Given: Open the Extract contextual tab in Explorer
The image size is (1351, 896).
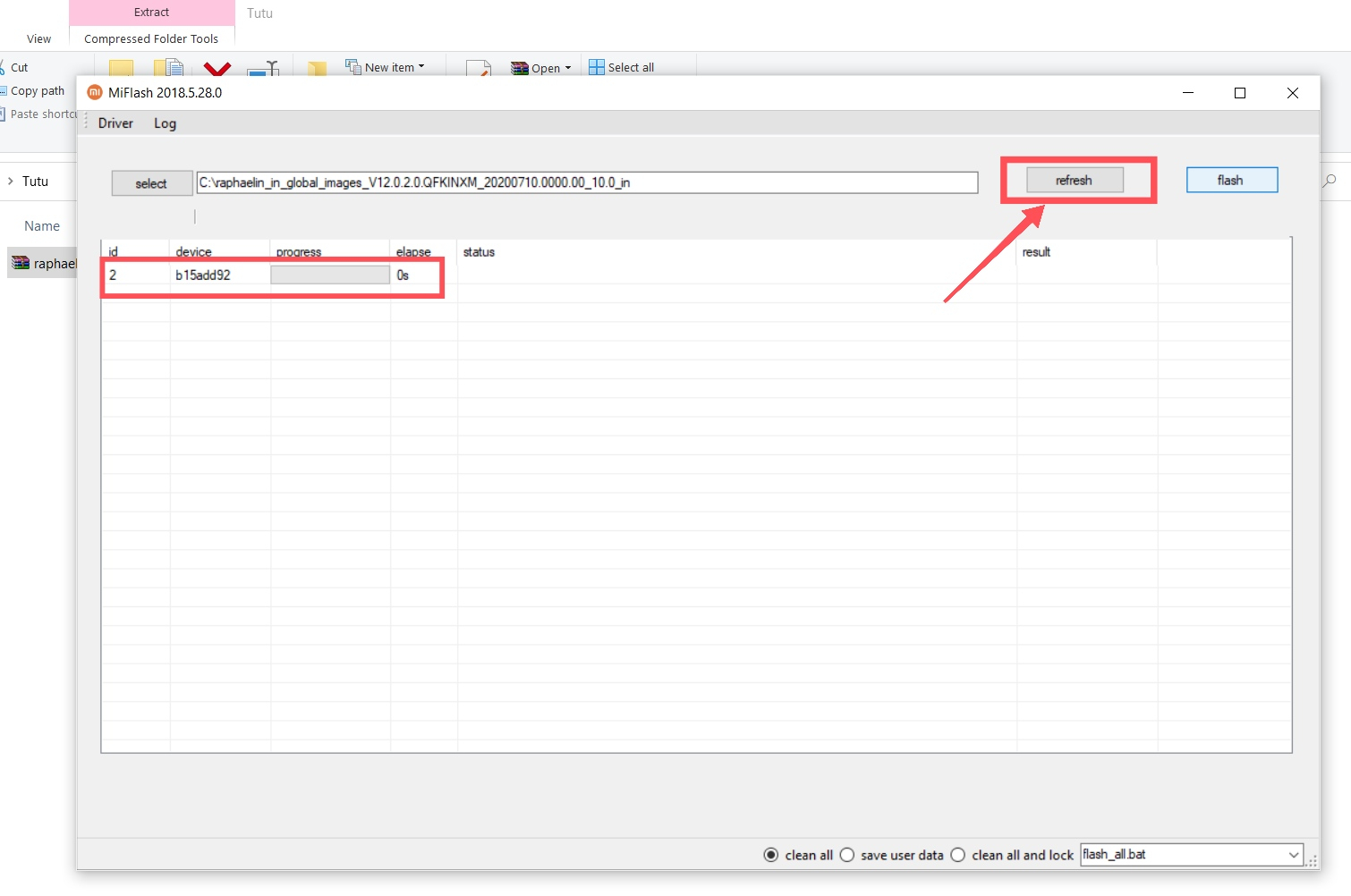Looking at the screenshot, I should coord(151,13).
